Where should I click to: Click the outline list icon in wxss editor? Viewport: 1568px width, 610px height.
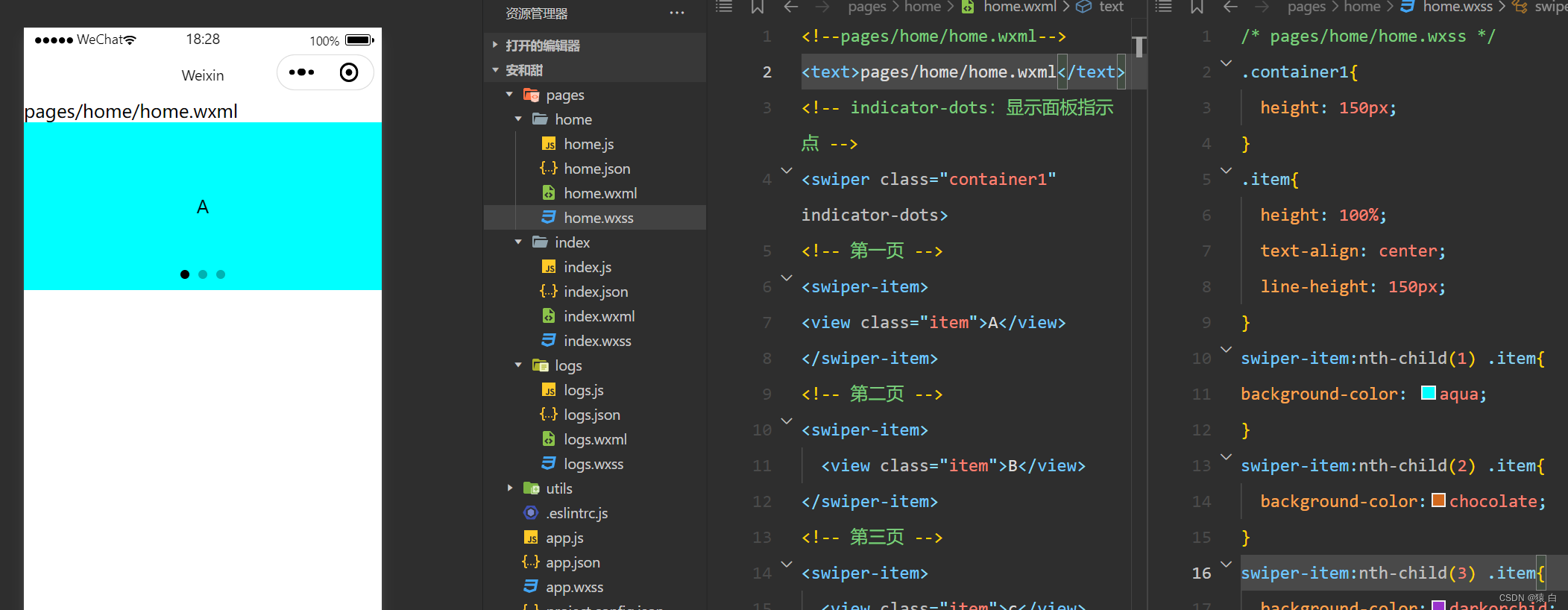1163,7
